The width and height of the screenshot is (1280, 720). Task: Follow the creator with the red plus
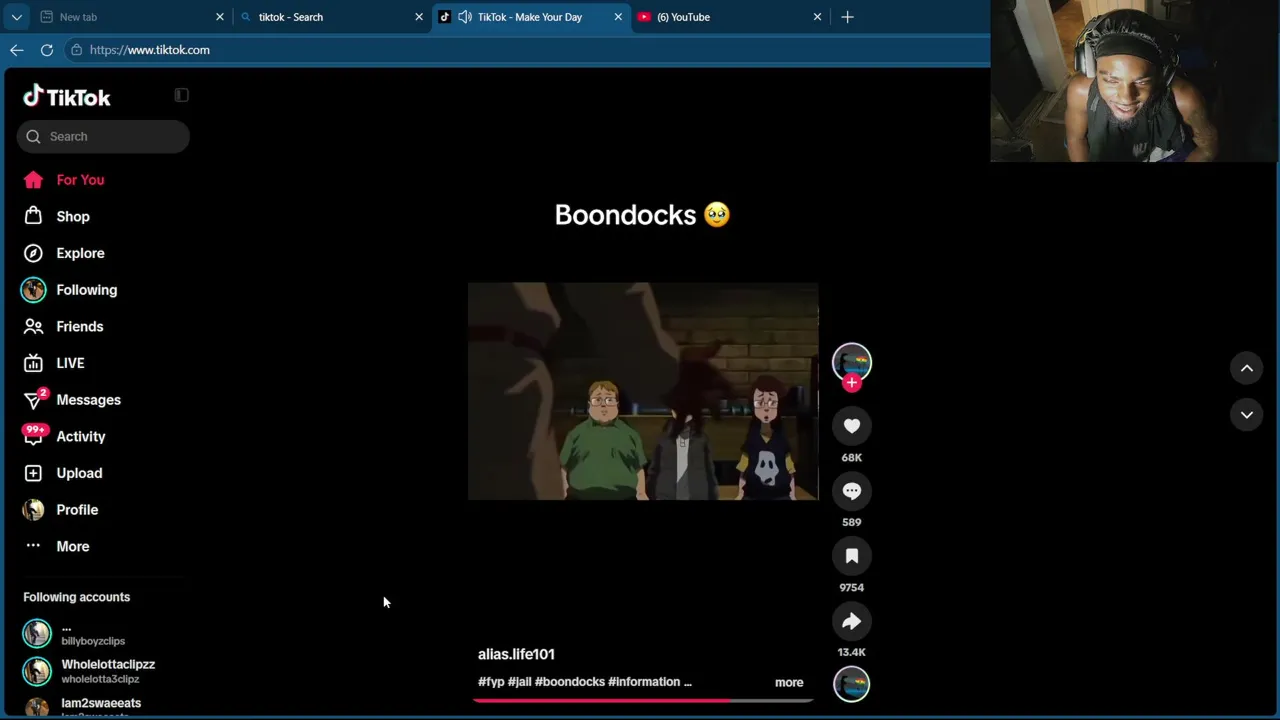tap(852, 383)
